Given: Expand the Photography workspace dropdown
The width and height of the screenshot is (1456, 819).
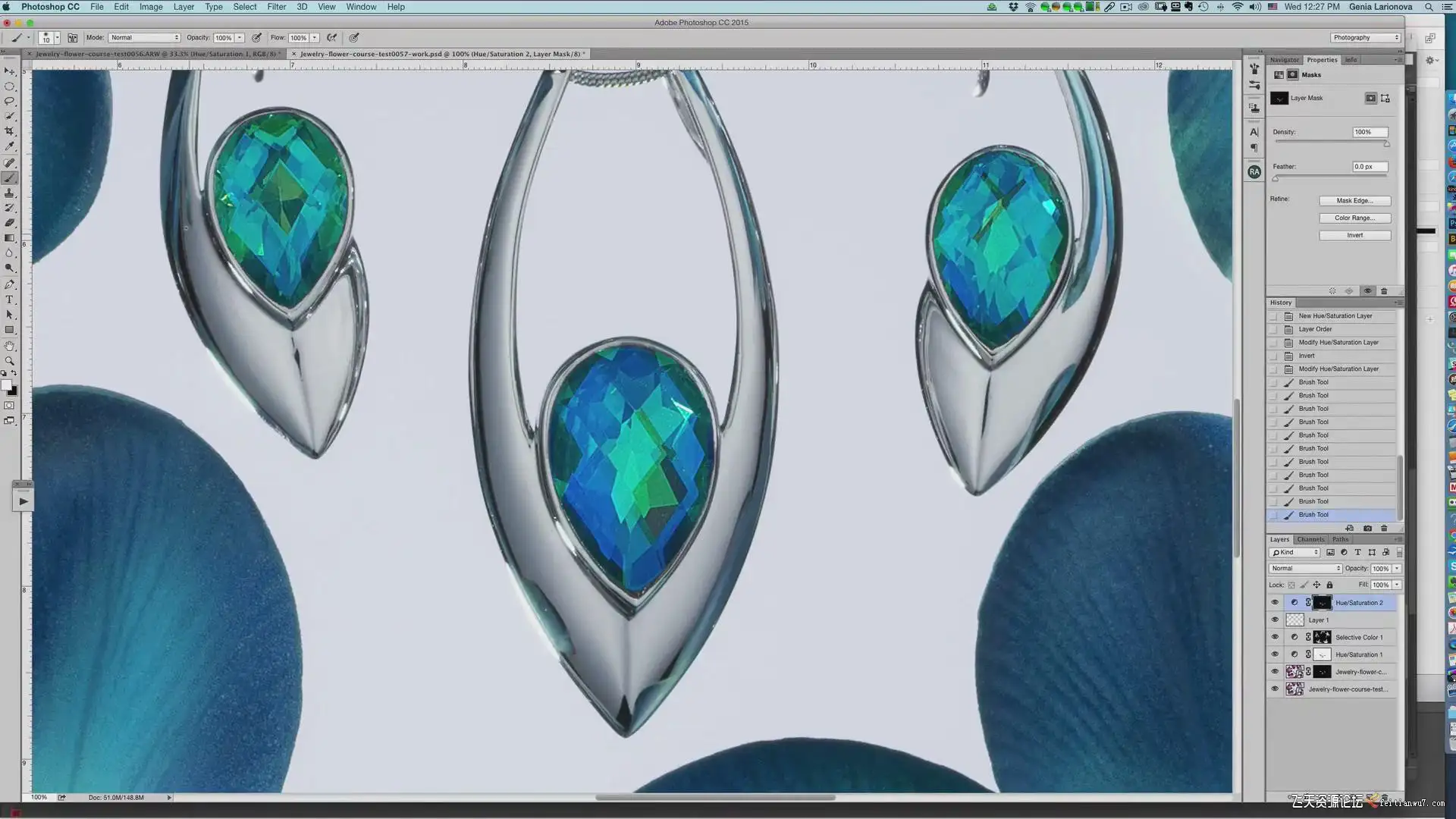Looking at the screenshot, I should click(x=1365, y=37).
